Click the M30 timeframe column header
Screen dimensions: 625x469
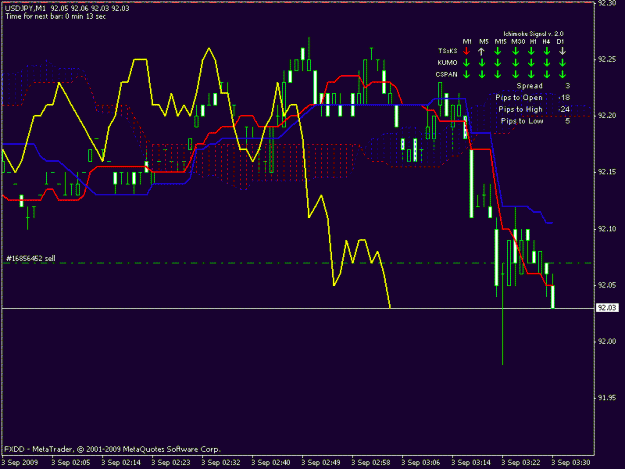coord(518,41)
